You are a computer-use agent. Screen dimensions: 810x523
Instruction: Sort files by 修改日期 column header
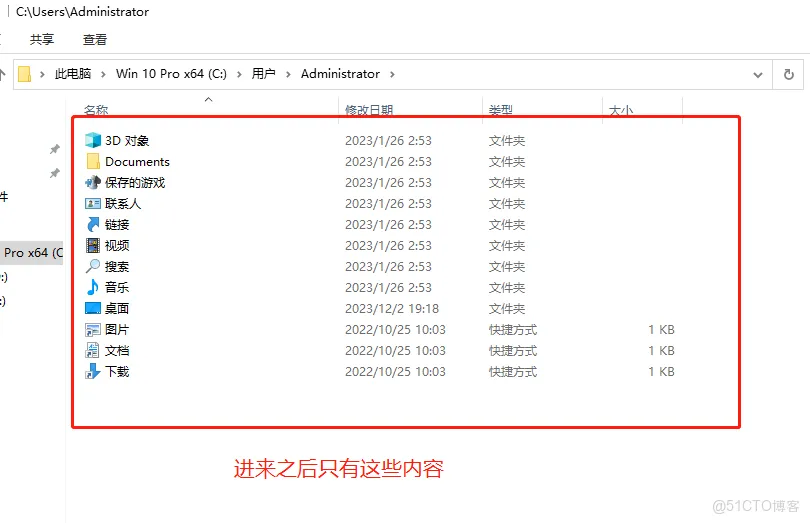(x=369, y=110)
